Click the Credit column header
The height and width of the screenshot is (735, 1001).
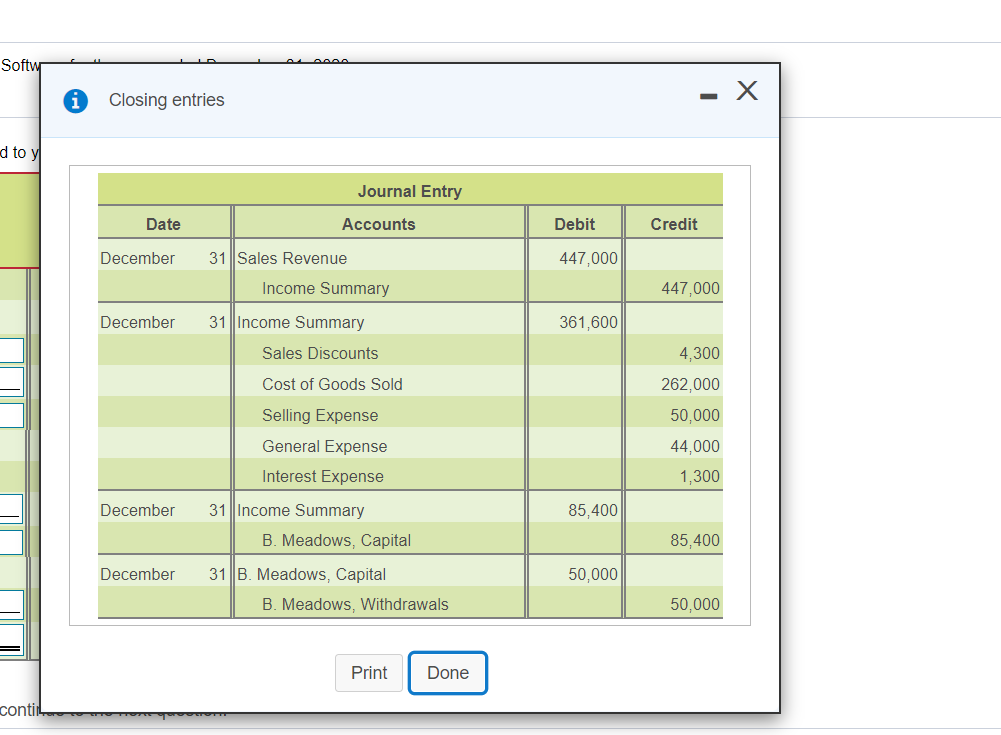[672, 224]
